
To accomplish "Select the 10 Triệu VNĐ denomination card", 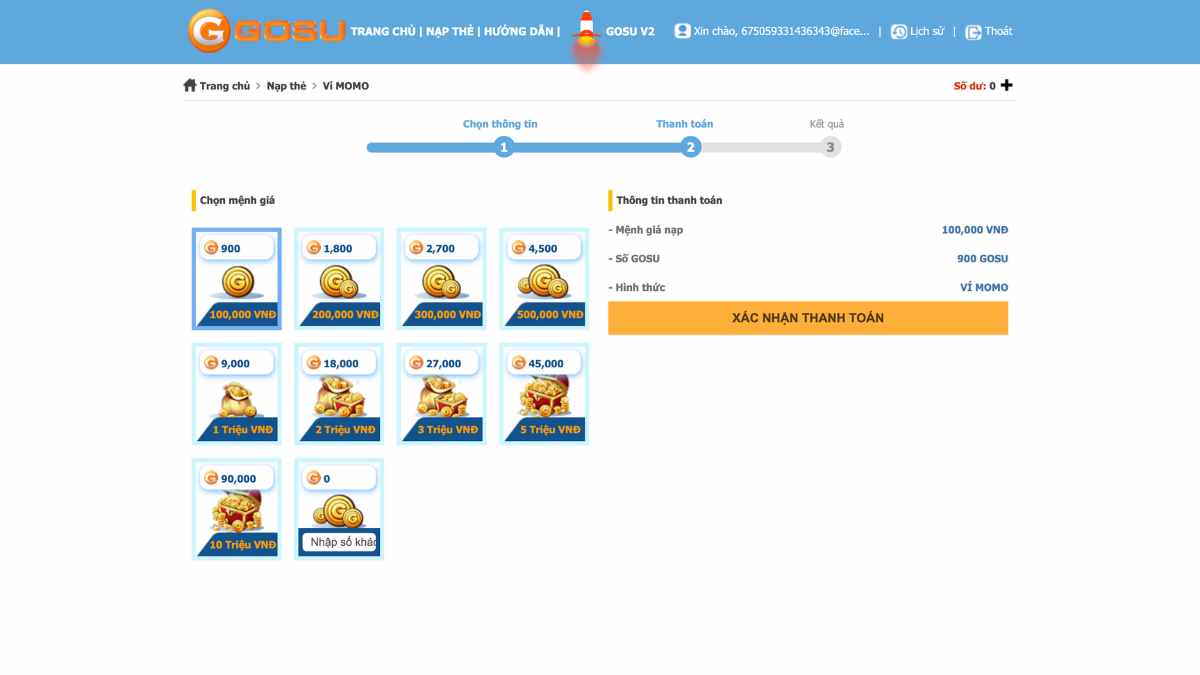I will pyautogui.click(x=237, y=509).
